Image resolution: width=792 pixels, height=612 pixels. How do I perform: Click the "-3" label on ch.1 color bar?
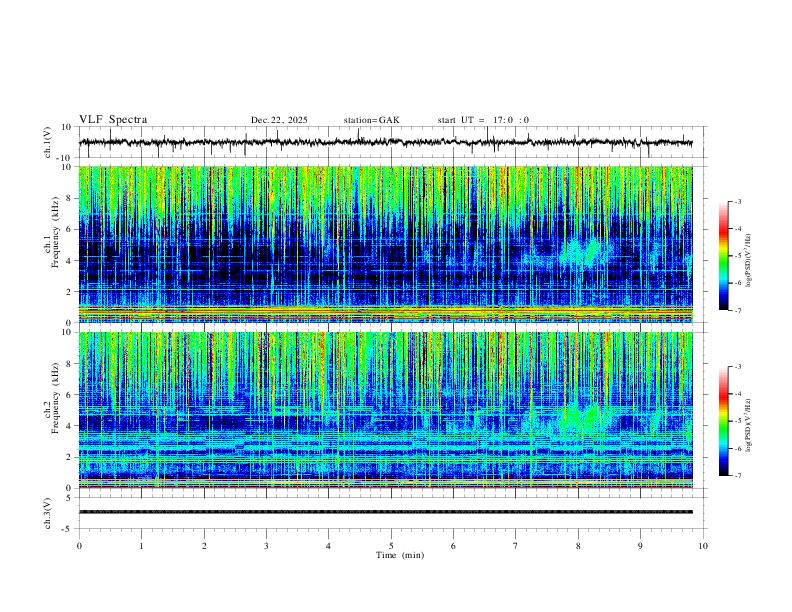(x=737, y=201)
